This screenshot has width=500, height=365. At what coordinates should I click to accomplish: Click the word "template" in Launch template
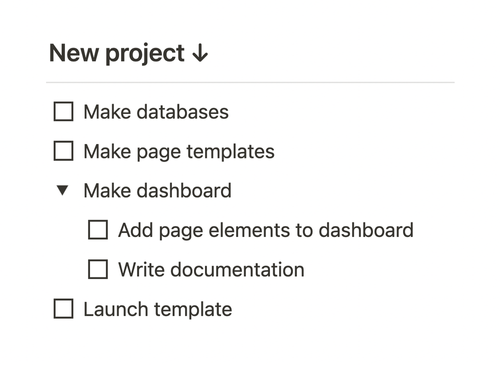pyautogui.click(x=193, y=310)
